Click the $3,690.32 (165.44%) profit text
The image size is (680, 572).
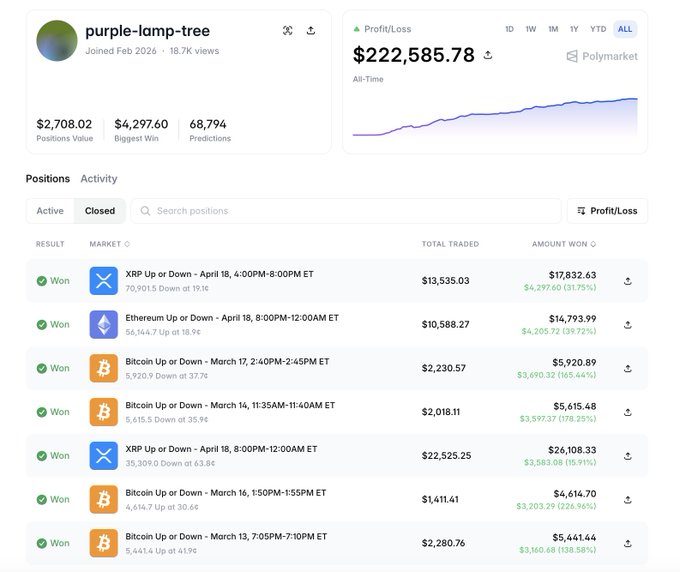coord(556,375)
